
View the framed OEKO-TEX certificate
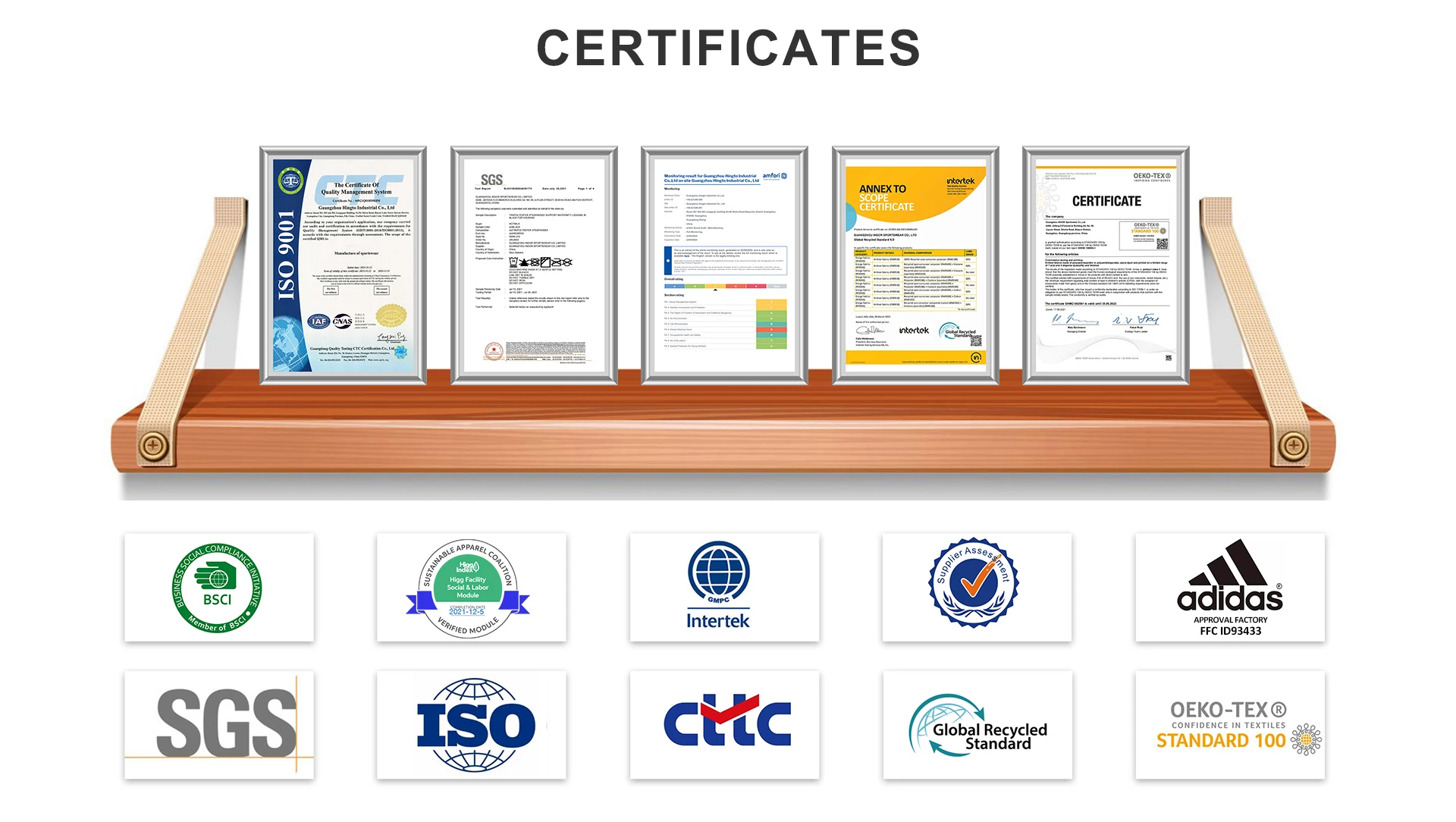1106,265
